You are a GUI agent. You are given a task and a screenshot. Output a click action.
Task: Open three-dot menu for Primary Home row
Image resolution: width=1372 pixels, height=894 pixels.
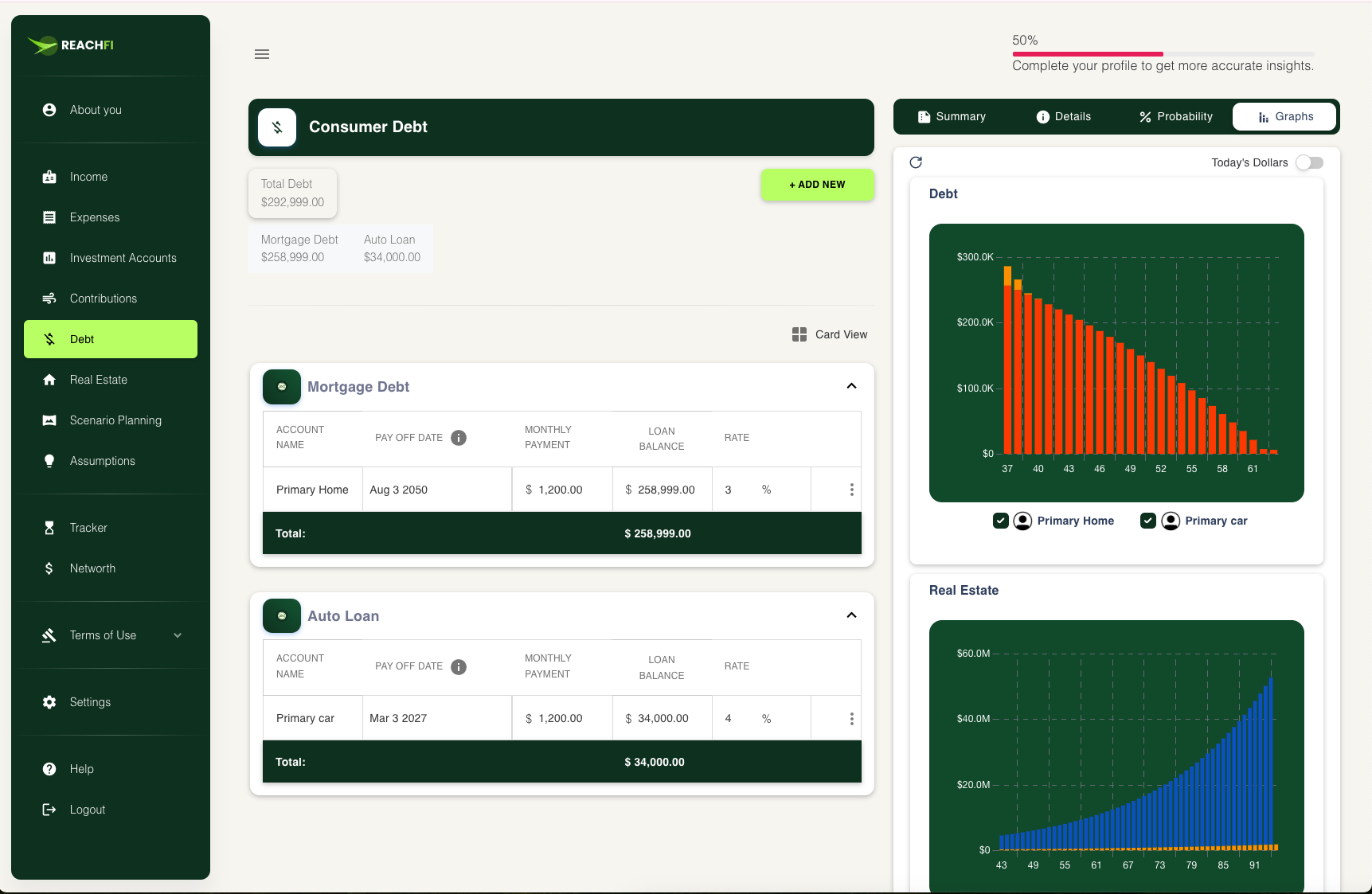coord(851,490)
